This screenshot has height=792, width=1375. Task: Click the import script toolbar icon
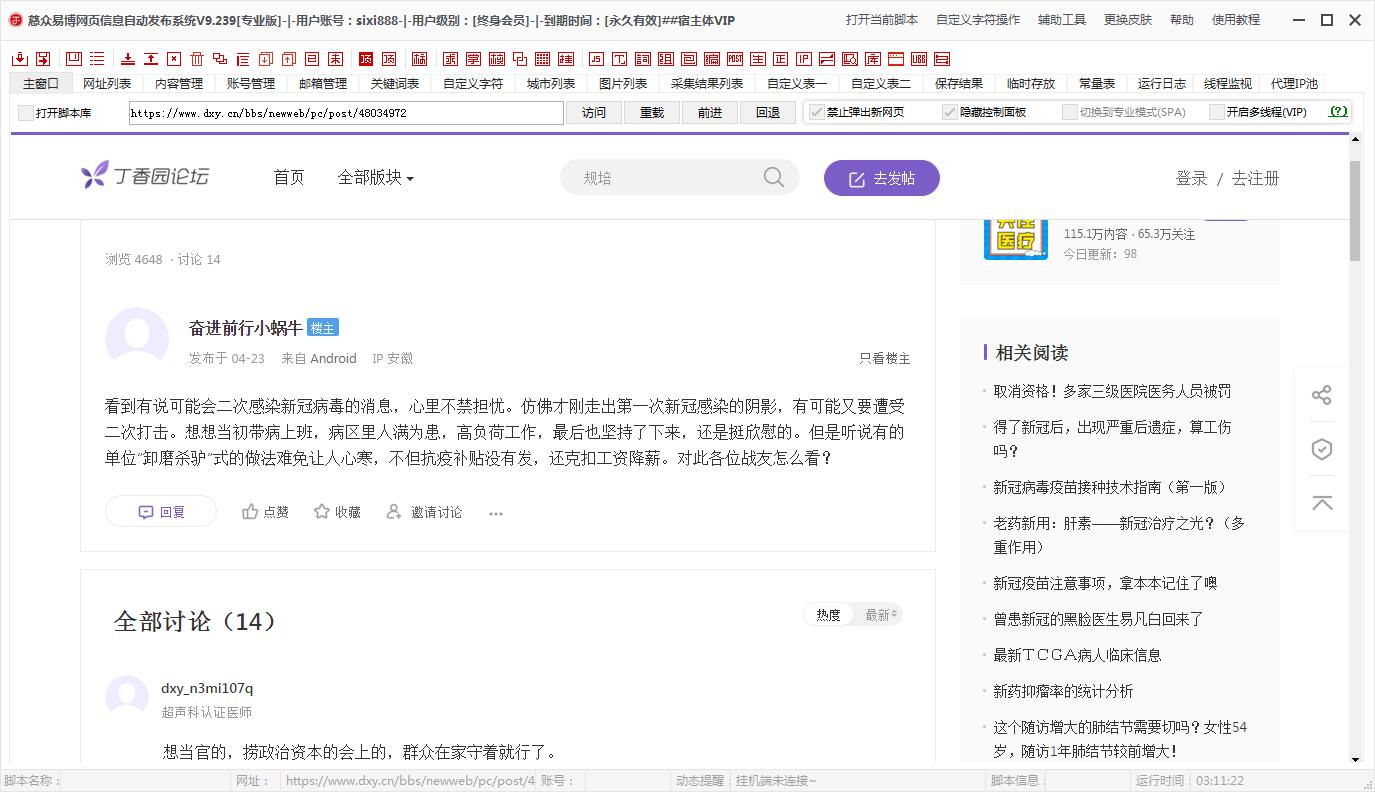coord(20,59)
